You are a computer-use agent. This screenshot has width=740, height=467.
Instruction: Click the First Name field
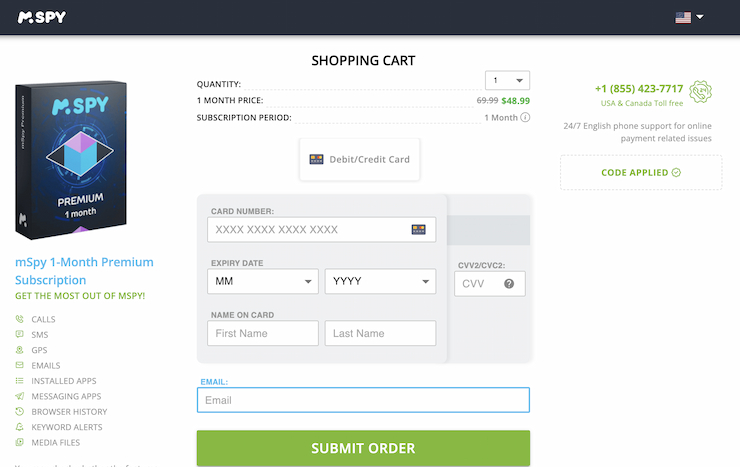click(x=263, y=333)
